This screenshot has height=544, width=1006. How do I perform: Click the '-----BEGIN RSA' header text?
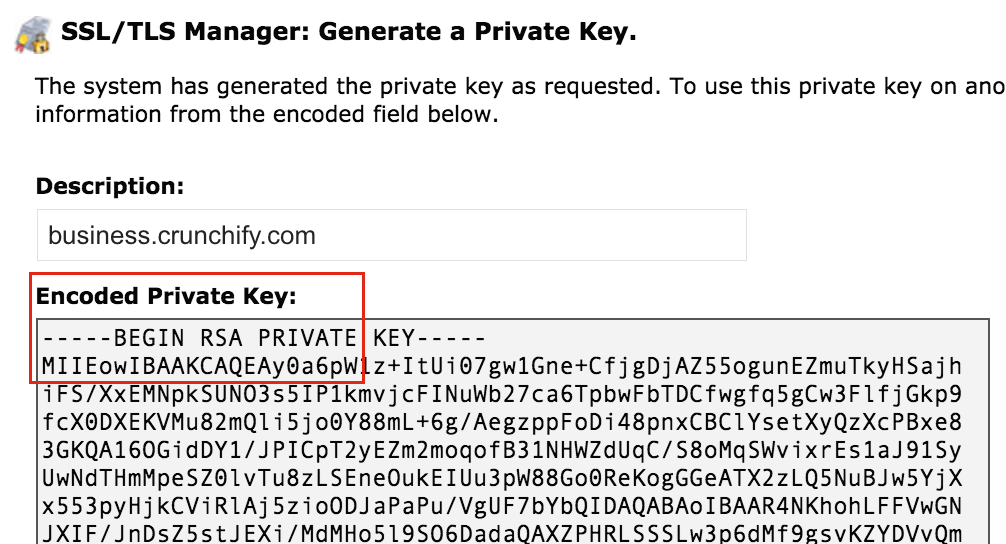pos(142,337)
